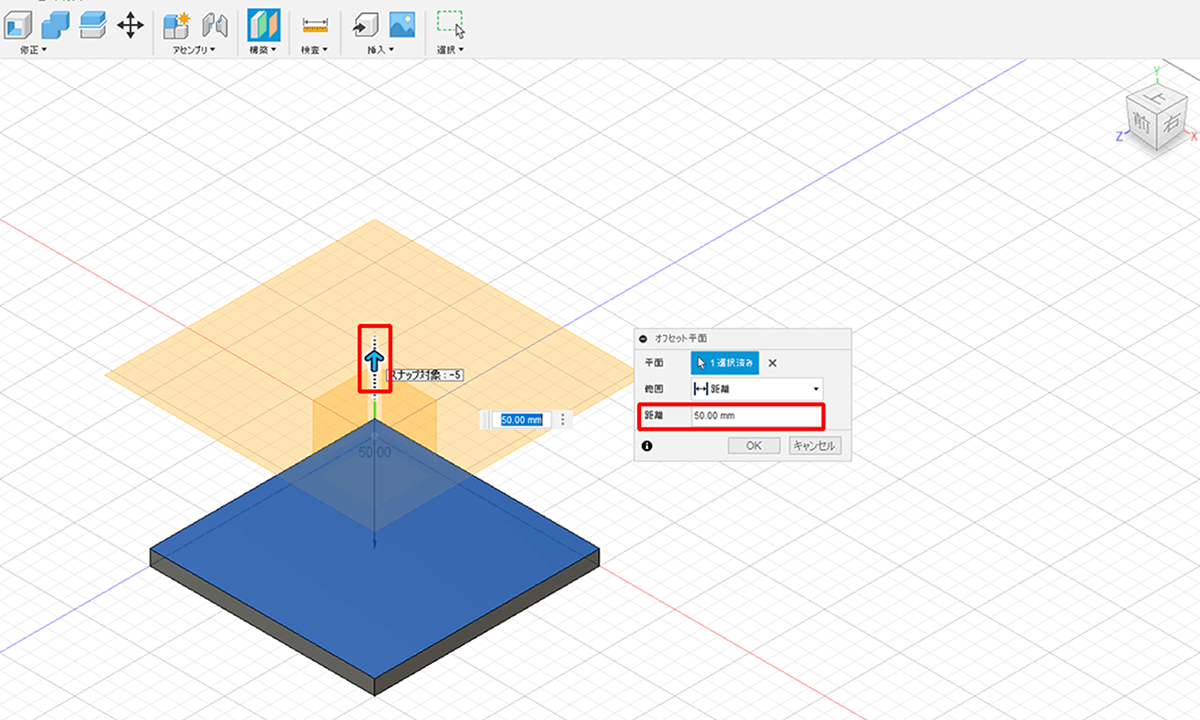This screenshot has height=720, width=1200.
Task: Click the Offset Plane construct icon
Action: (x=264, y=24)
